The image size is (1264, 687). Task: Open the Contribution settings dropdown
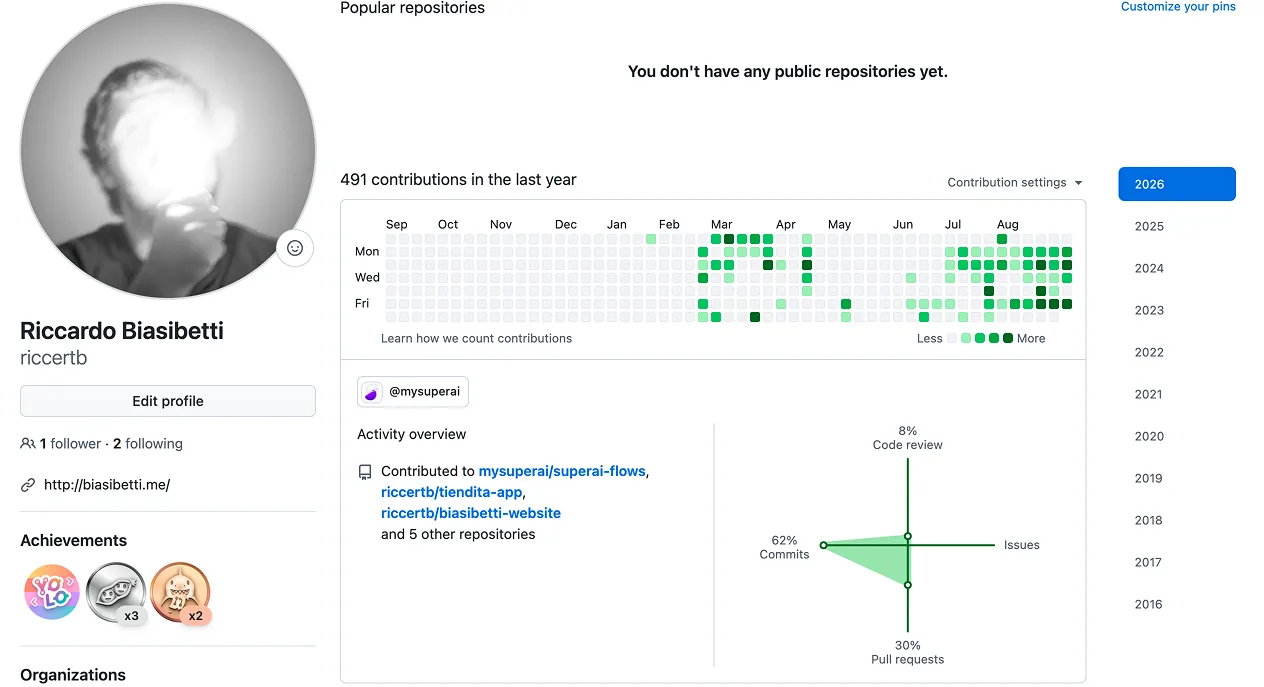(x=1015, y=182)
